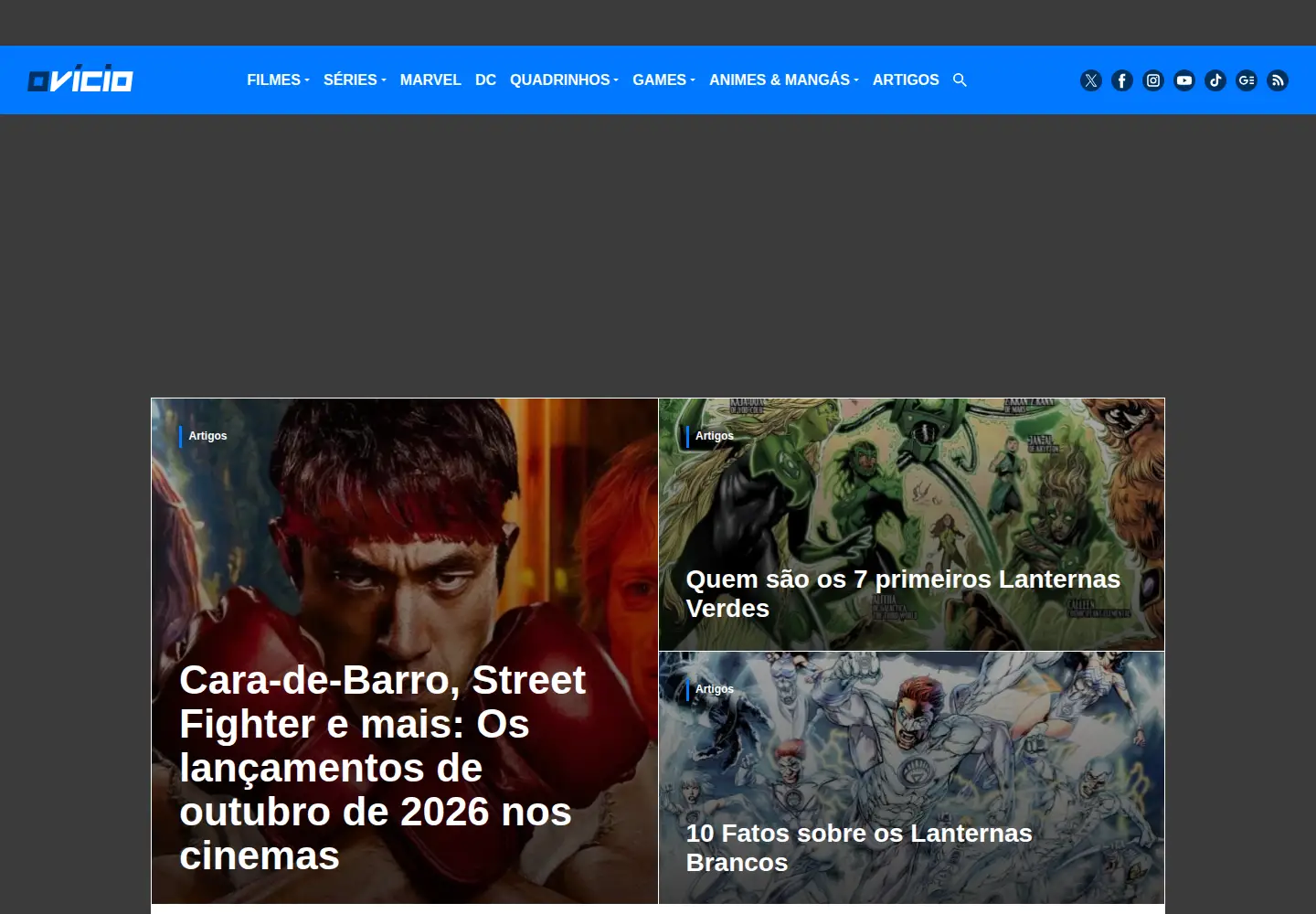Viewport: 1316px width, 914px height.
Task: Open the Google News icon
Action: (1247, 80)
